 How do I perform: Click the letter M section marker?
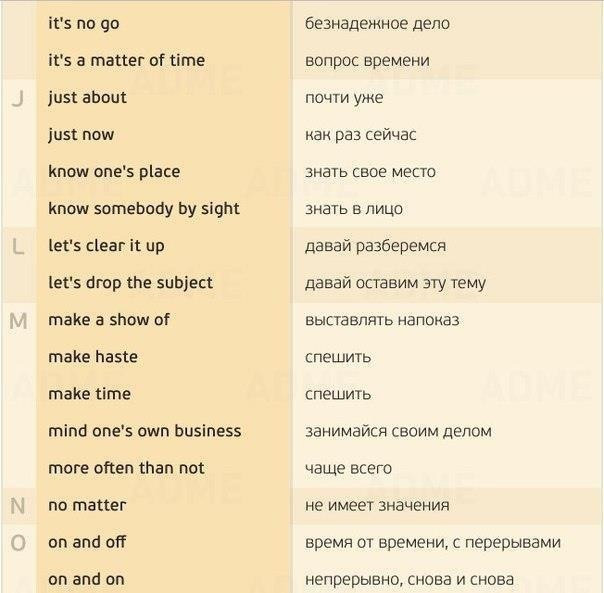click(18, 321)
